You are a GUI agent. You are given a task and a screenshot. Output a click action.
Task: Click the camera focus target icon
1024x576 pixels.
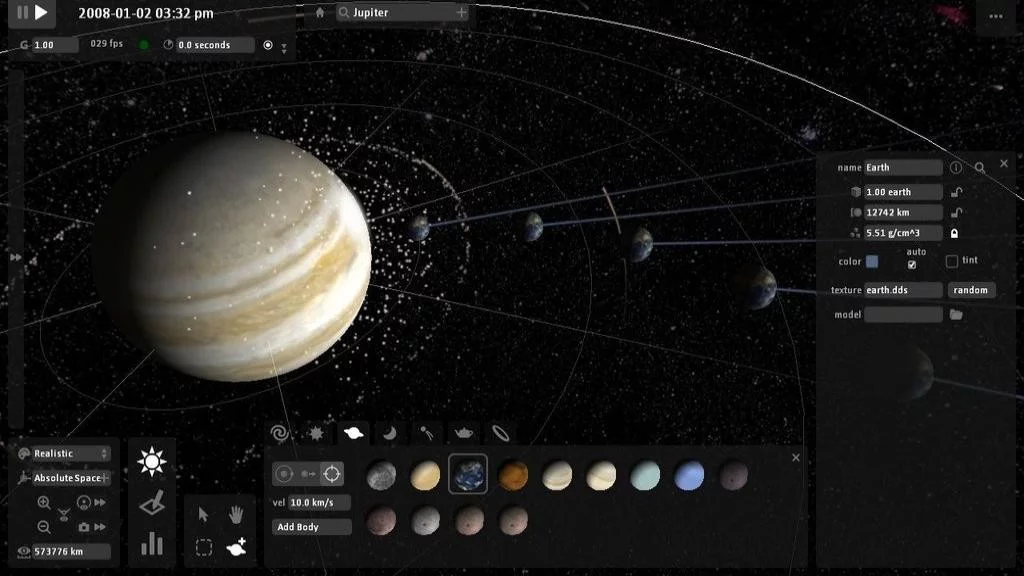pyautogui.click(x=84, y=502)
